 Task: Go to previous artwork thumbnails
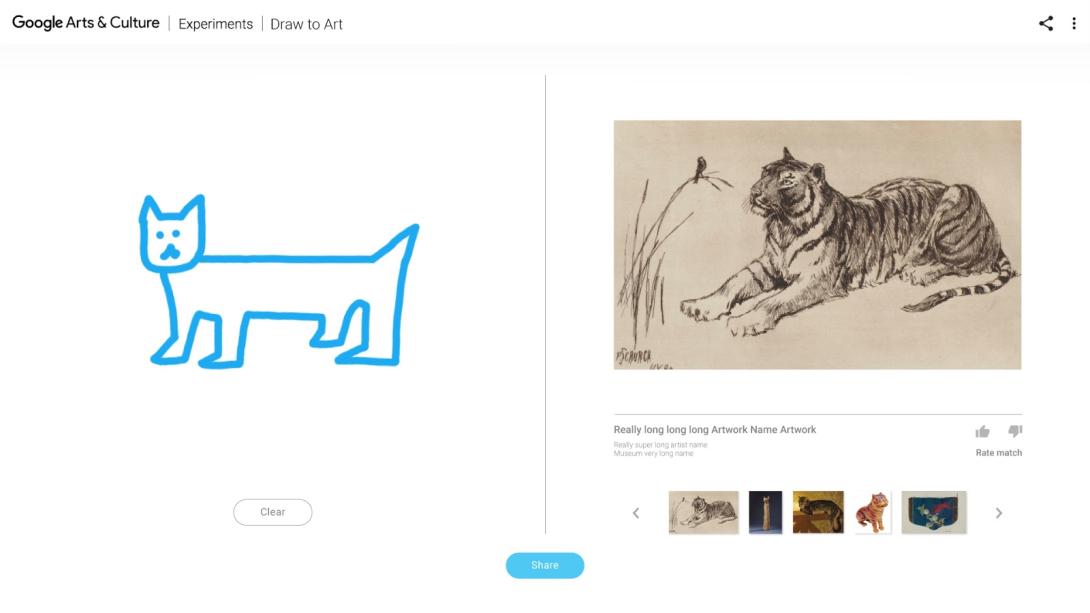(x=635, y=513)
